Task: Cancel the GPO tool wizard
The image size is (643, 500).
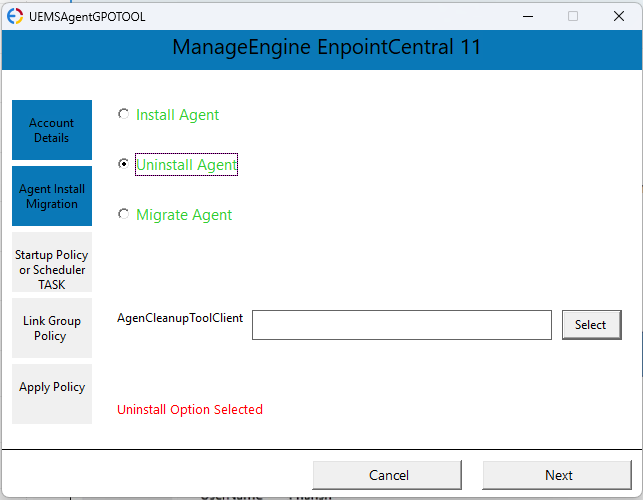Action: tap(387, 475)
